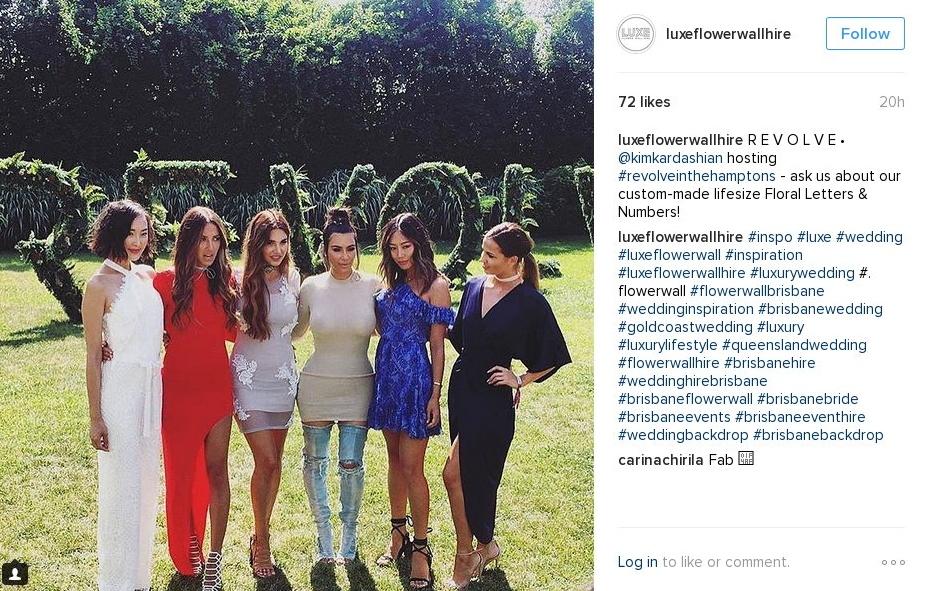925x591 pixels.
Task: Click the #brisbanebride hashtag
Action: pos(807,399)
